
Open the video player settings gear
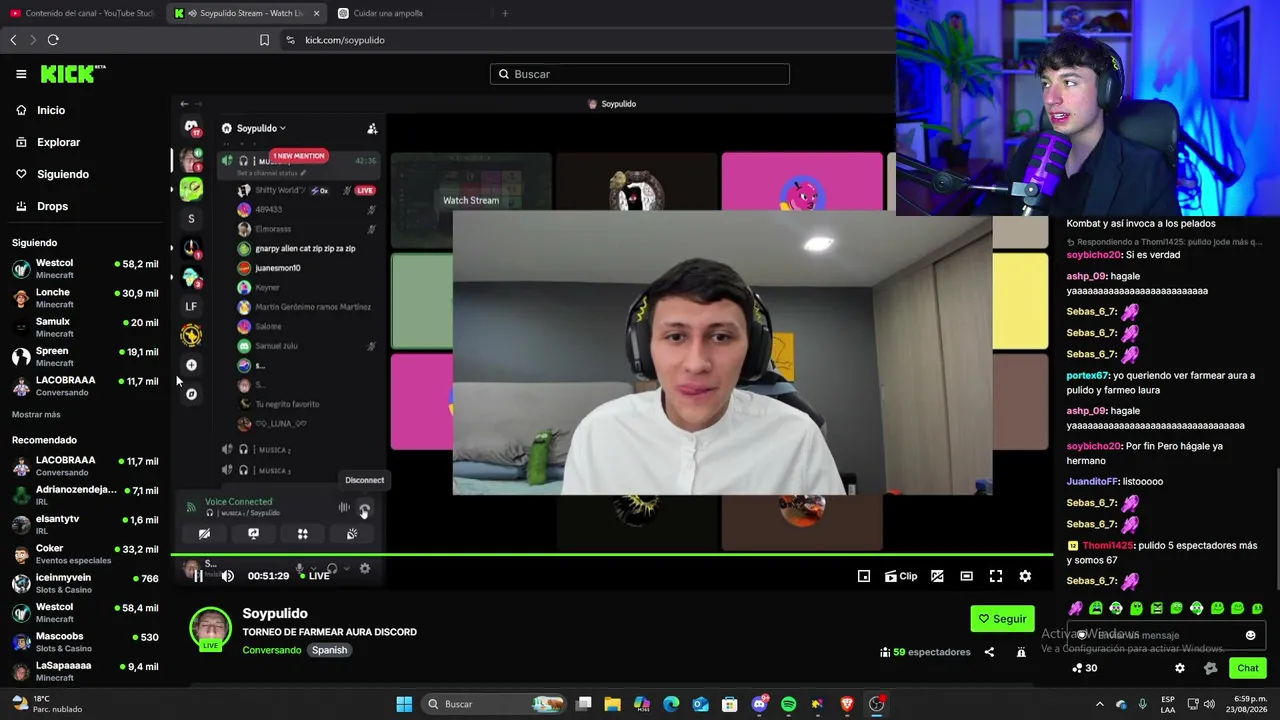click(x=1025, y=576)
